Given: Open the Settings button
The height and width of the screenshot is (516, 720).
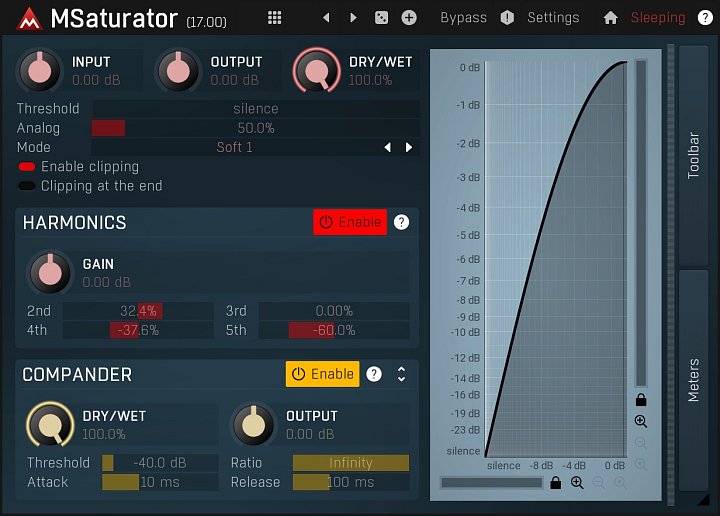Looking at the screenshot, I should (x=553, y=18).
